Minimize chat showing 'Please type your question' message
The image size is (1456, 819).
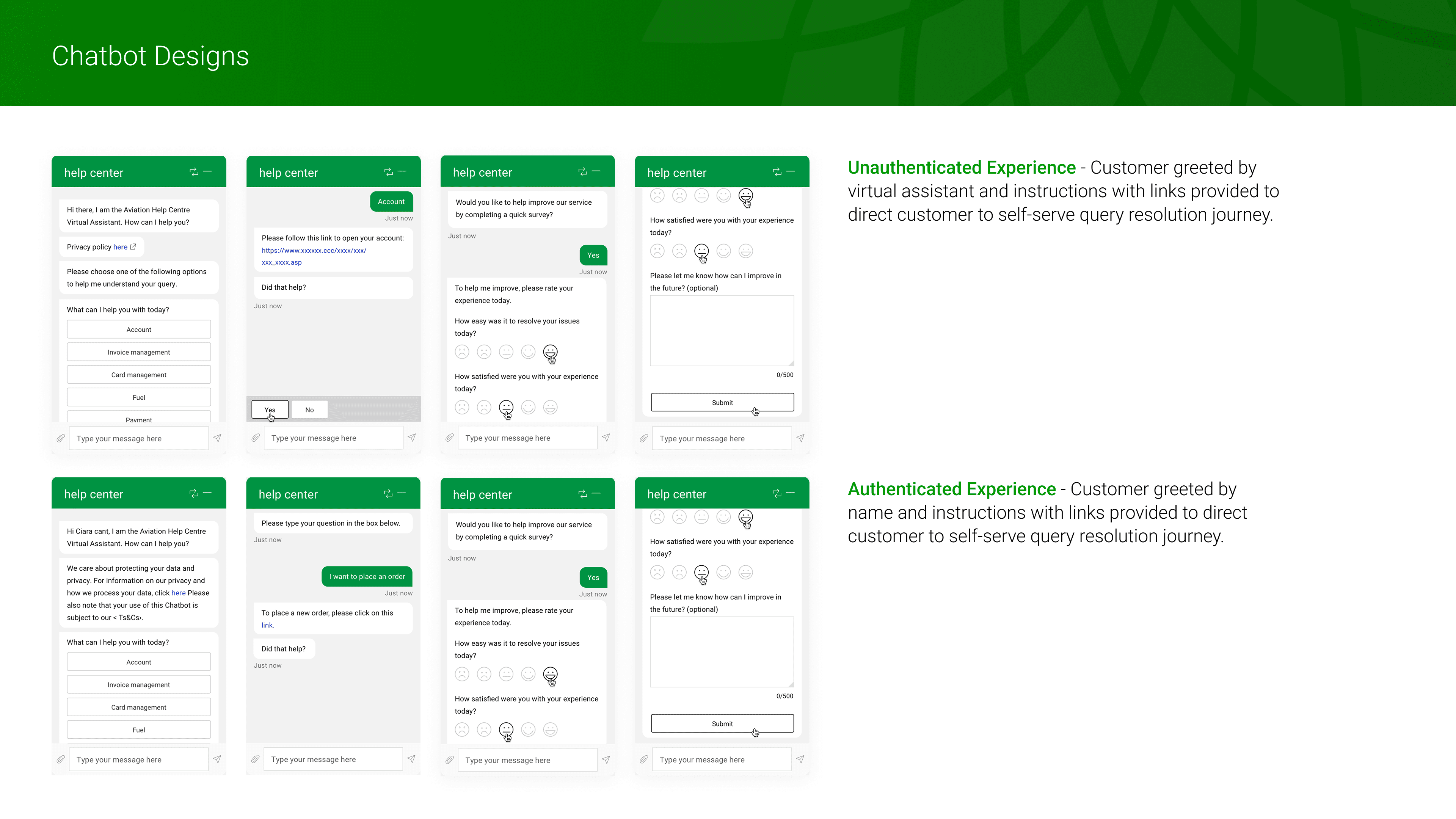pyautogui.click(x=402, y=493)
